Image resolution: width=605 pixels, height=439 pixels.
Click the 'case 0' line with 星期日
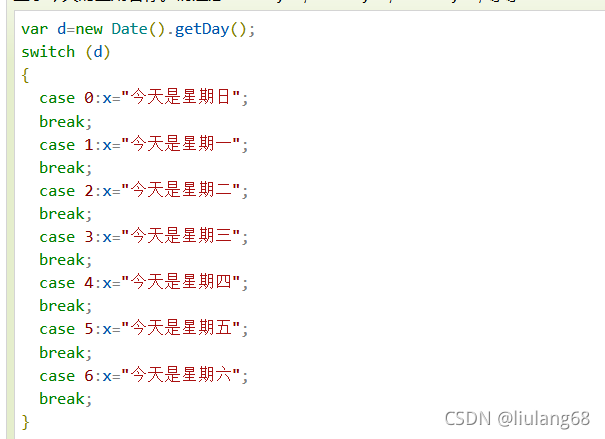tap(144, 97)
